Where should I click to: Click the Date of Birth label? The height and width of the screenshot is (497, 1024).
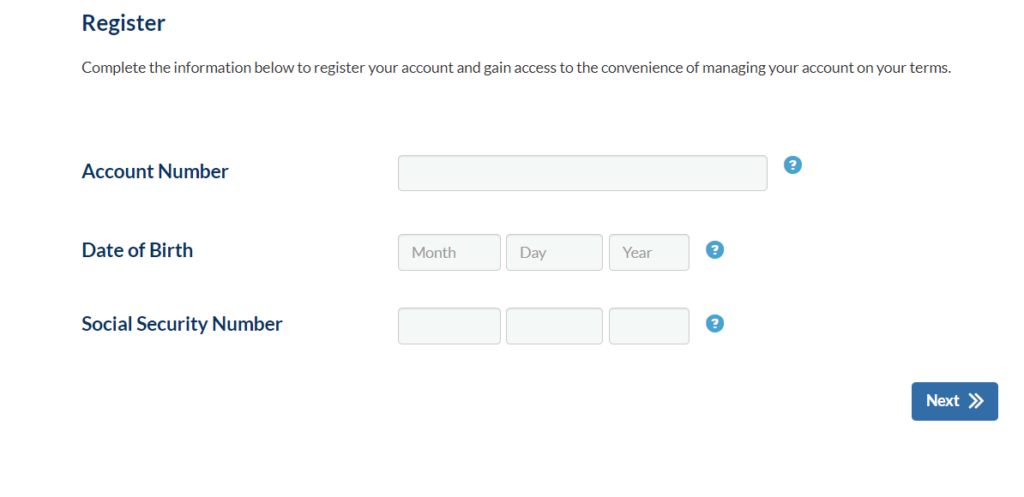137,250
